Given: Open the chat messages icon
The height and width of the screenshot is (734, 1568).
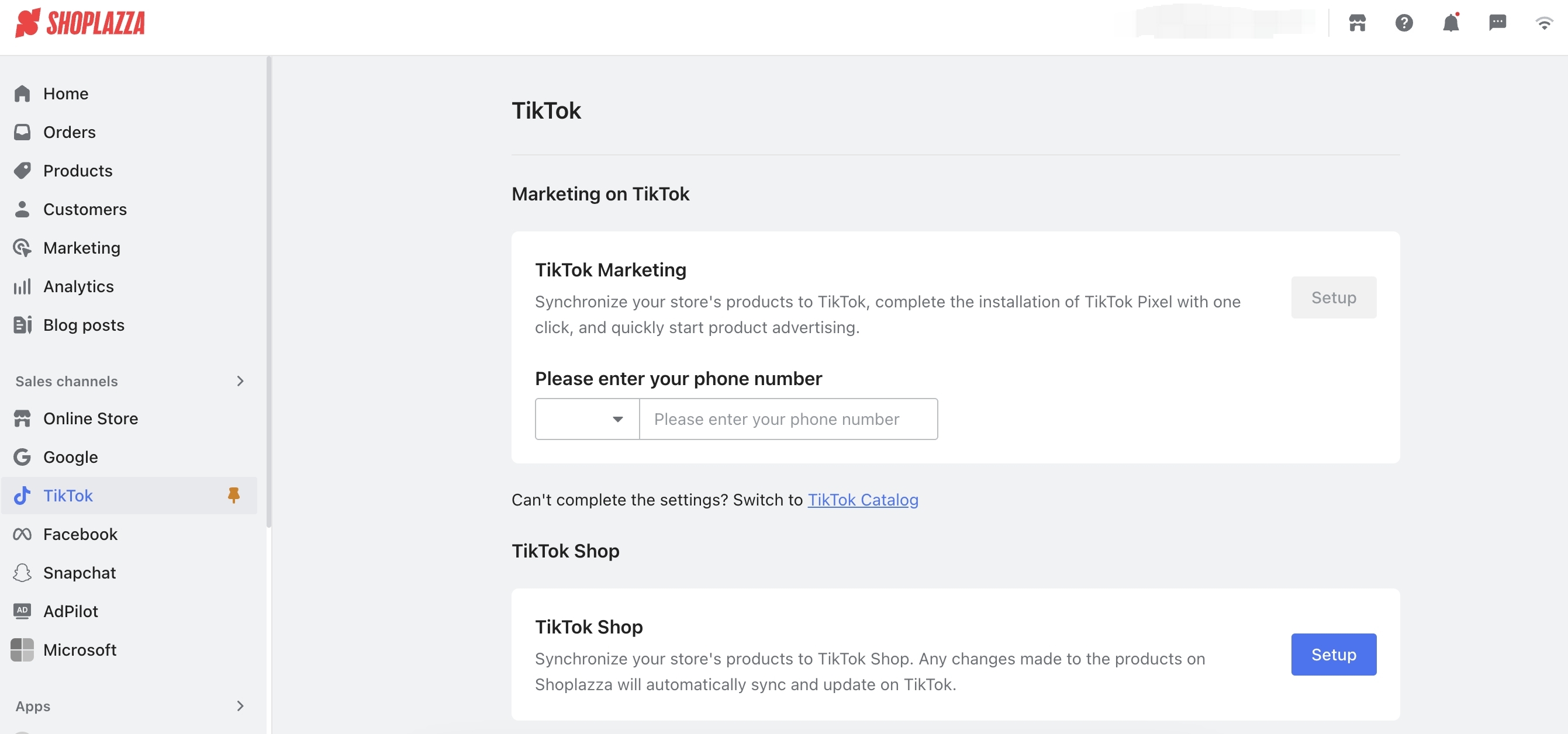Looking at the screenshot, I should point(1497,23).
